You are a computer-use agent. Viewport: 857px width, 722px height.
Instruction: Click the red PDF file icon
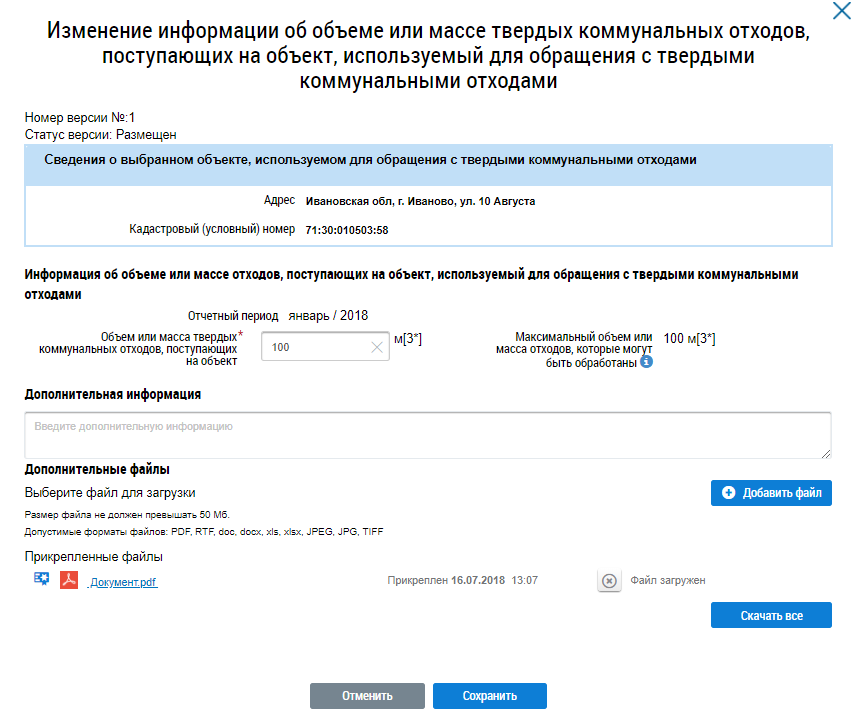(x=69, y=580)
